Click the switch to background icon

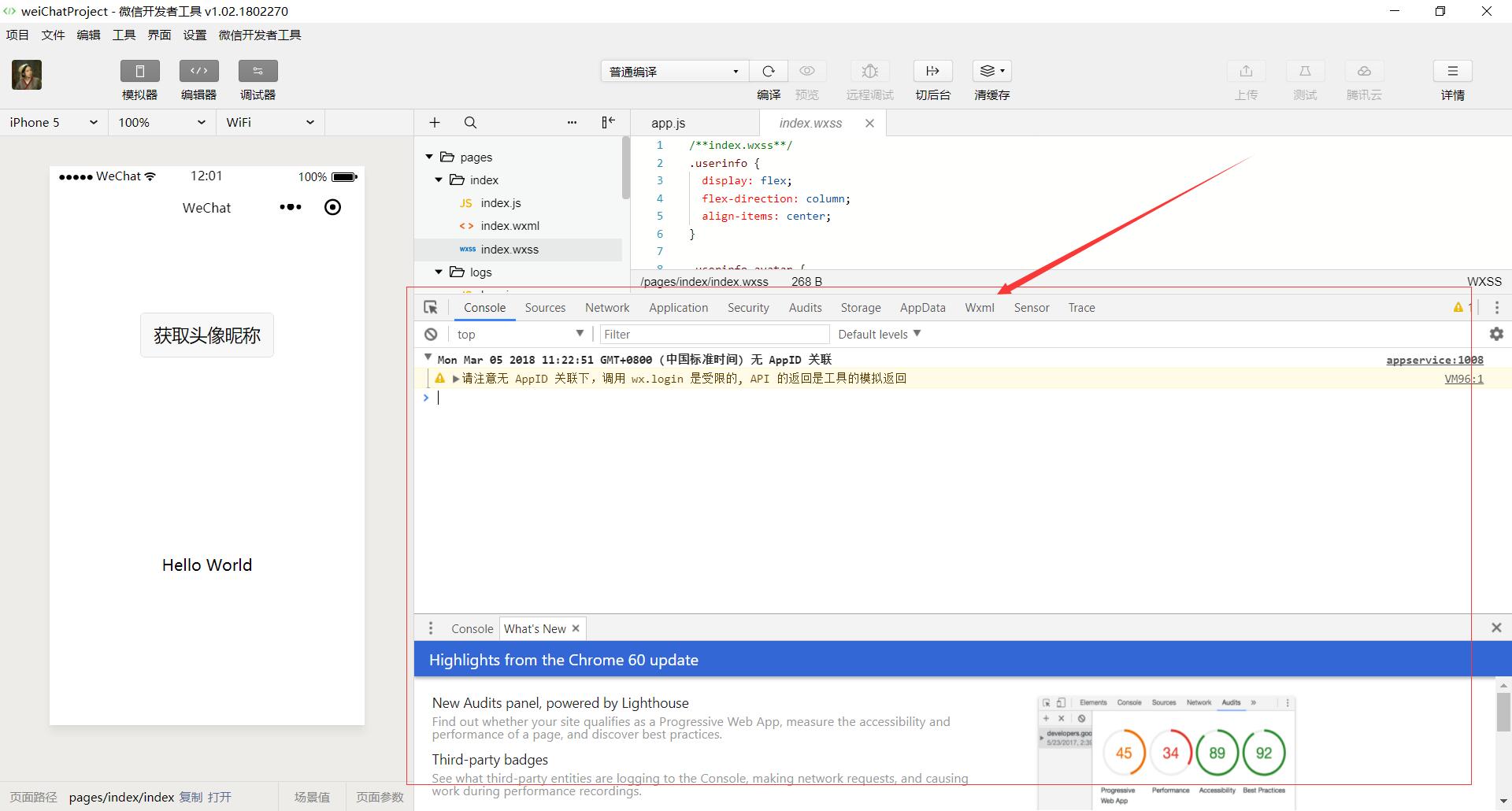coord(932,71)
